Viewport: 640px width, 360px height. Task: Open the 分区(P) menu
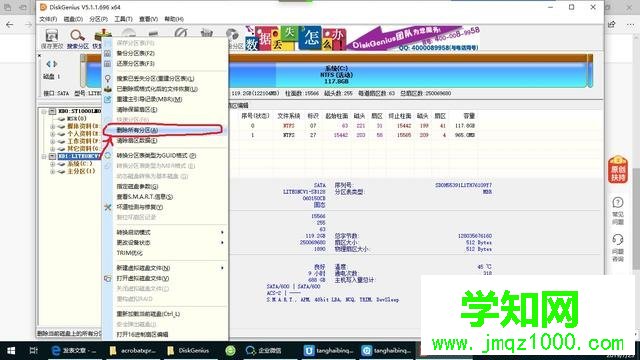[98, 19]
